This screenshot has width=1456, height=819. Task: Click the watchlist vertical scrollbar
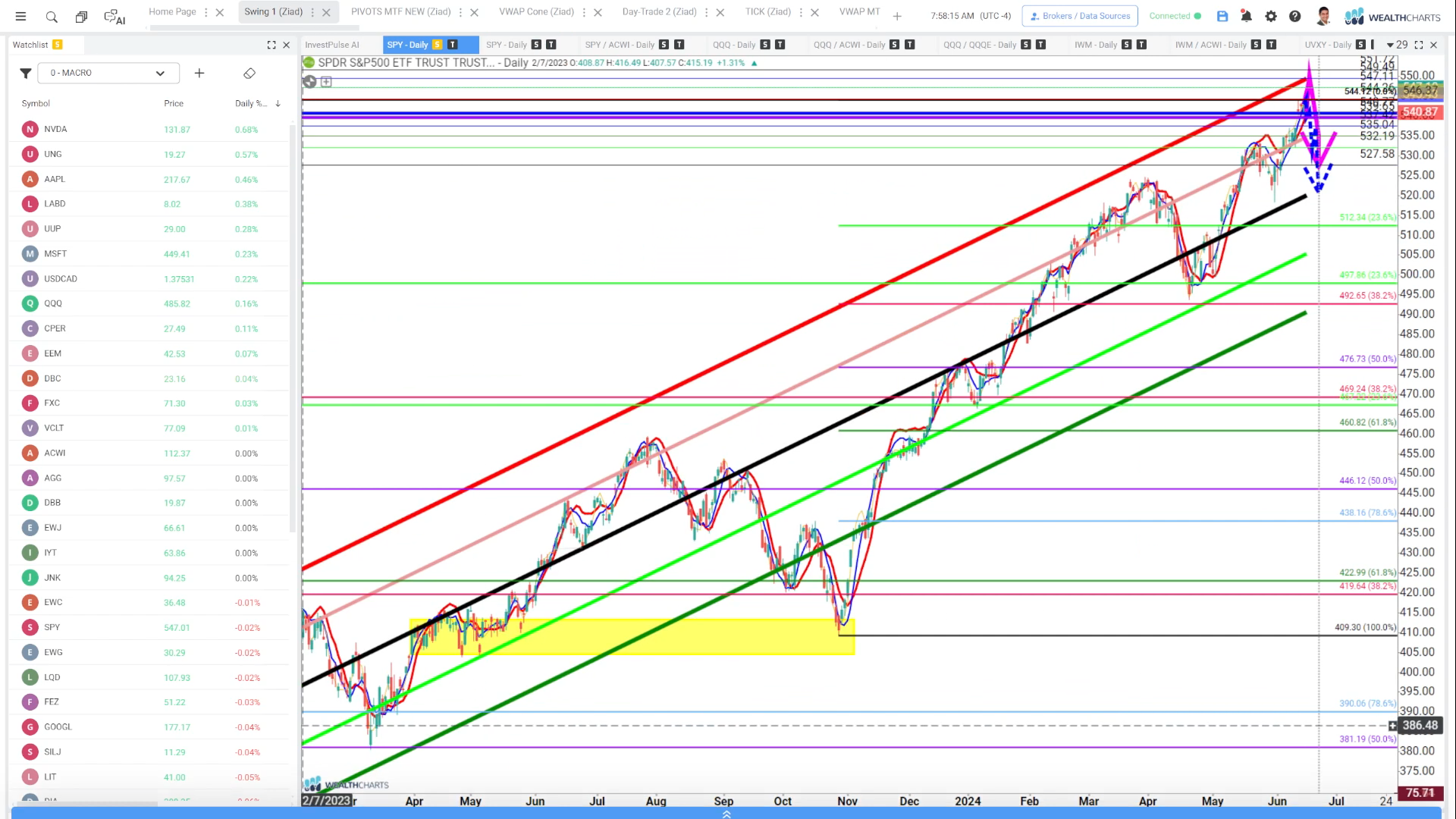point(293,330)
